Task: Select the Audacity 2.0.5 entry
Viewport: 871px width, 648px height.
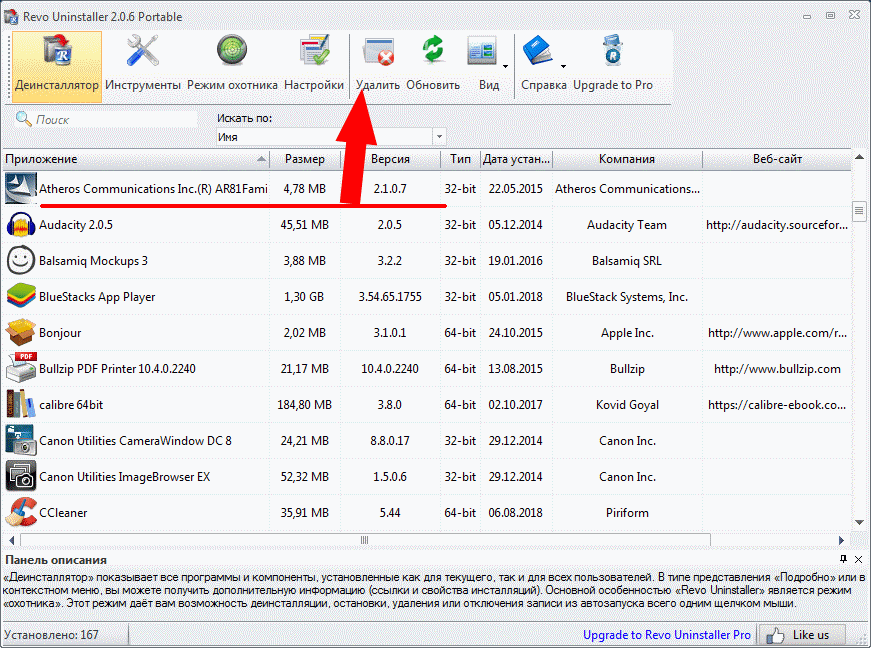Action: coord(76,225)
